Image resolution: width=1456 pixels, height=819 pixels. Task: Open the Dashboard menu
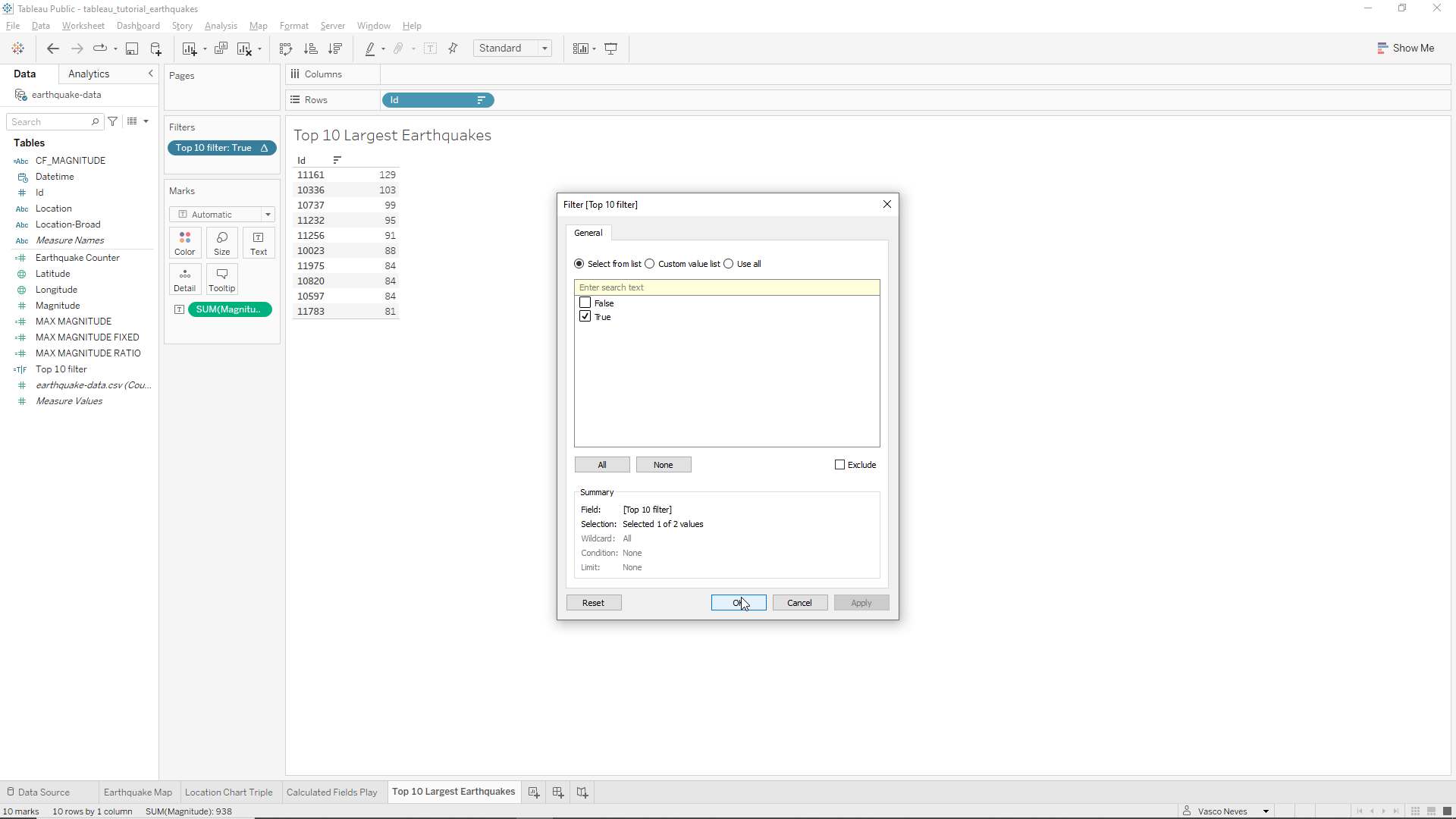pyautogui.click(x=138, y=26)
